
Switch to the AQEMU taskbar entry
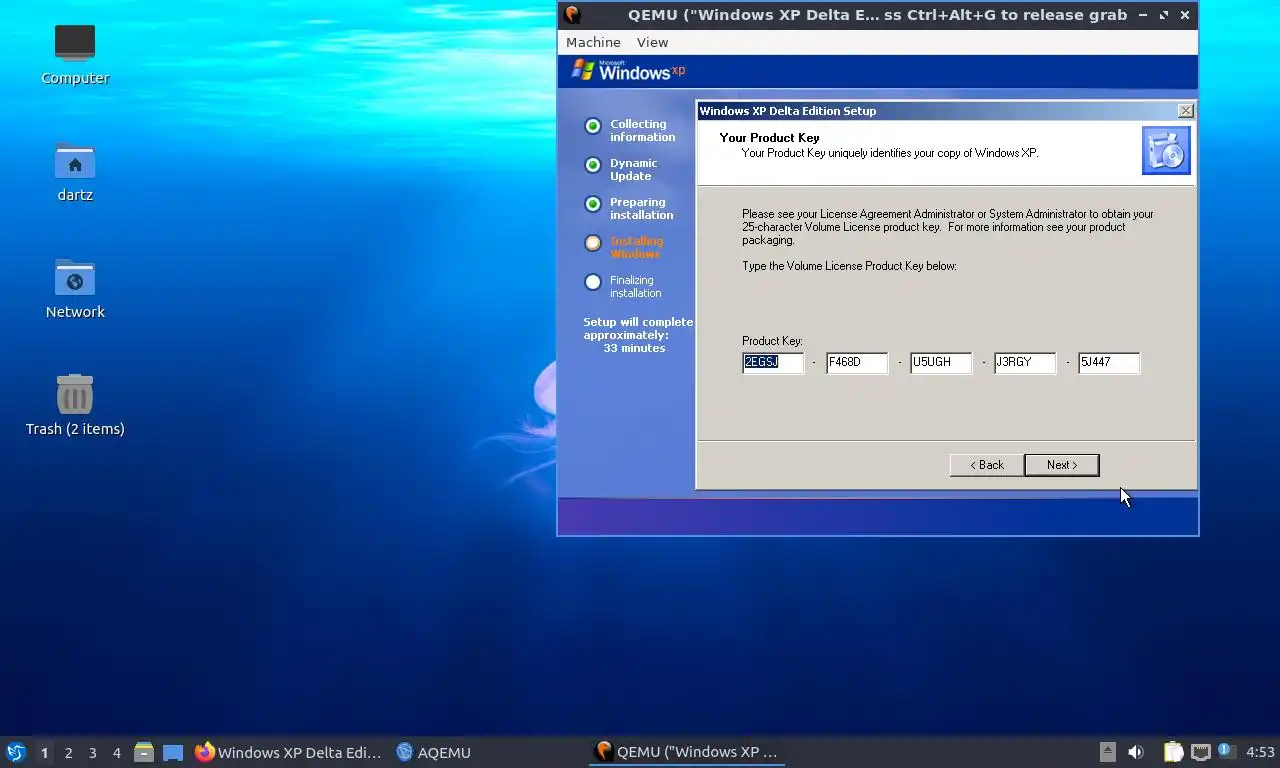pos(433,752)
